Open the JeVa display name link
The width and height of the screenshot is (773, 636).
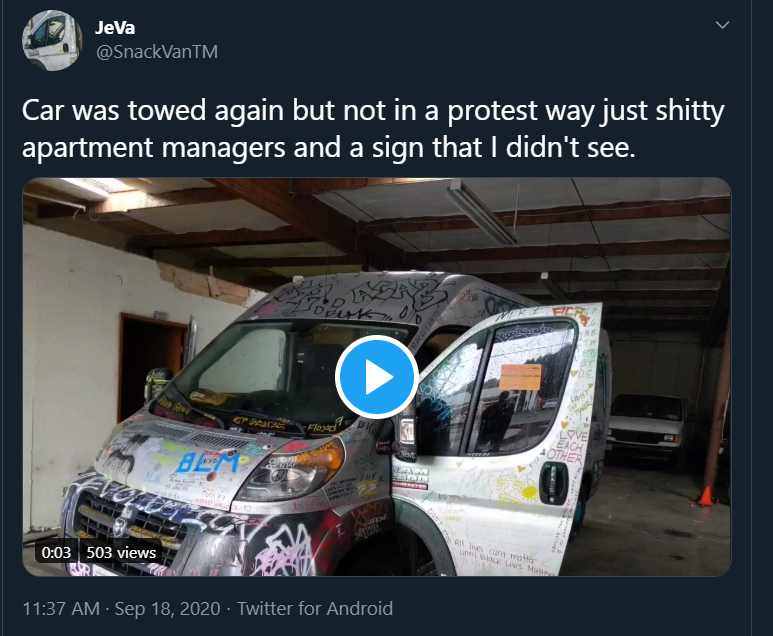(x=115, y=28)
